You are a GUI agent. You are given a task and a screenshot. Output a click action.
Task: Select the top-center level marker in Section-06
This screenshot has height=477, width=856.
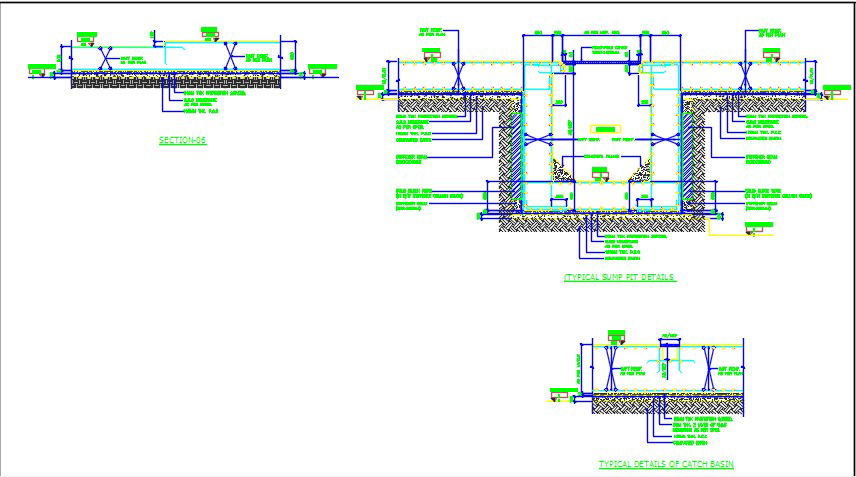209,33
